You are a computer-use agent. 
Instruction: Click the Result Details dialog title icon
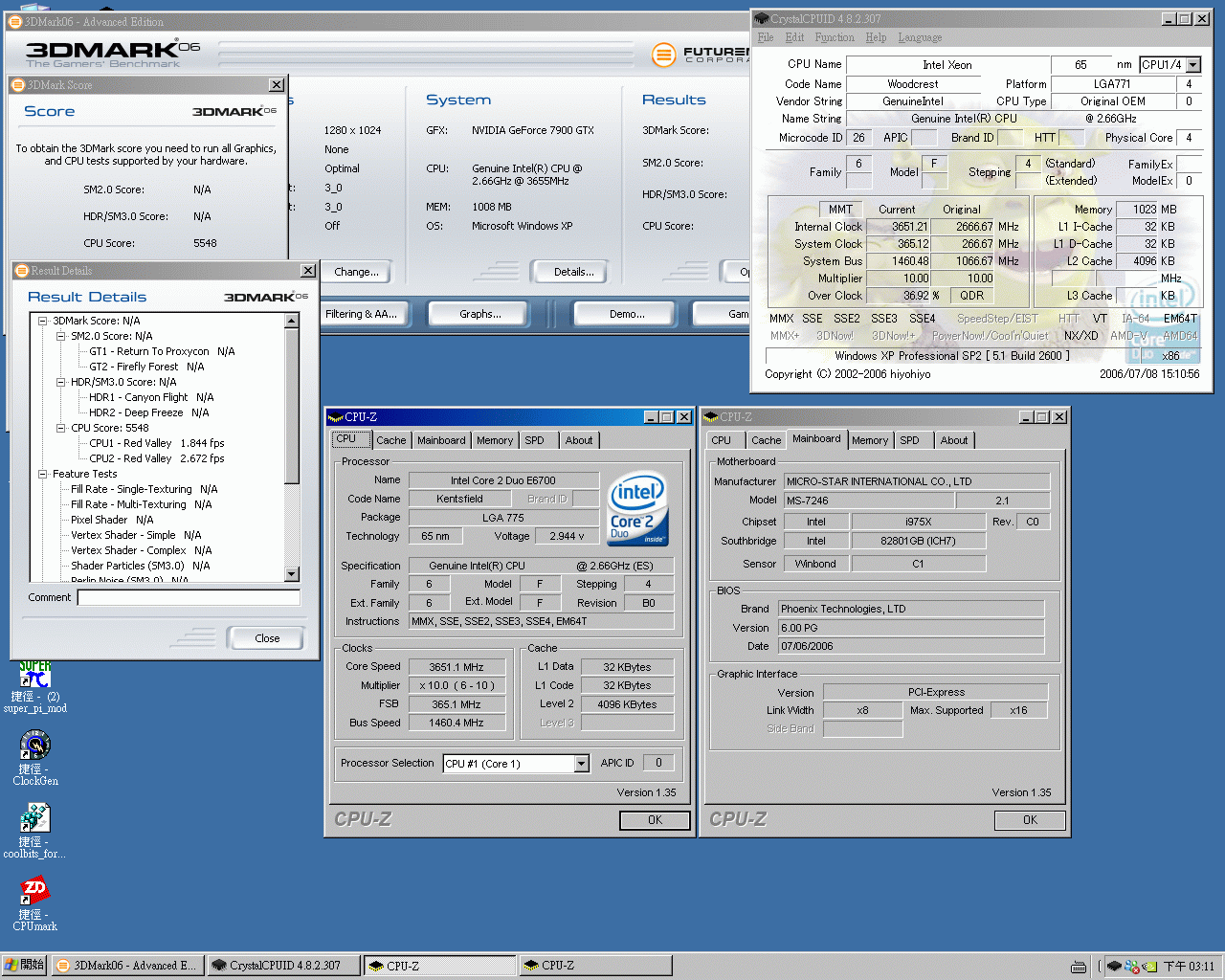pyautogui.click(x=21, y=271)
